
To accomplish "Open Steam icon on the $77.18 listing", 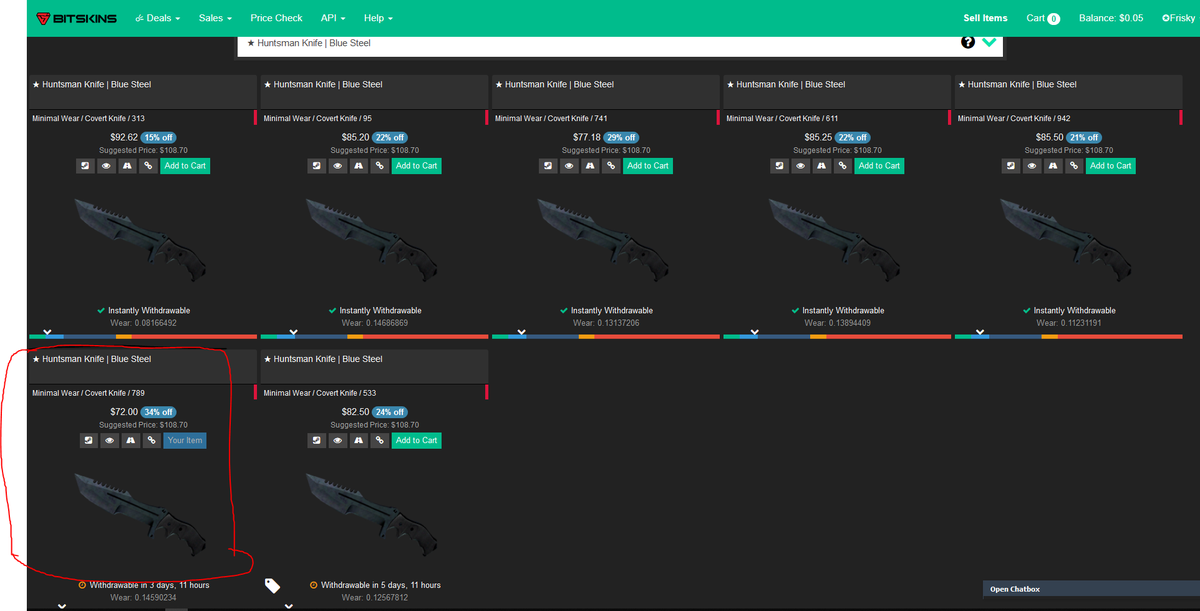I will click(x=549, y=166).
